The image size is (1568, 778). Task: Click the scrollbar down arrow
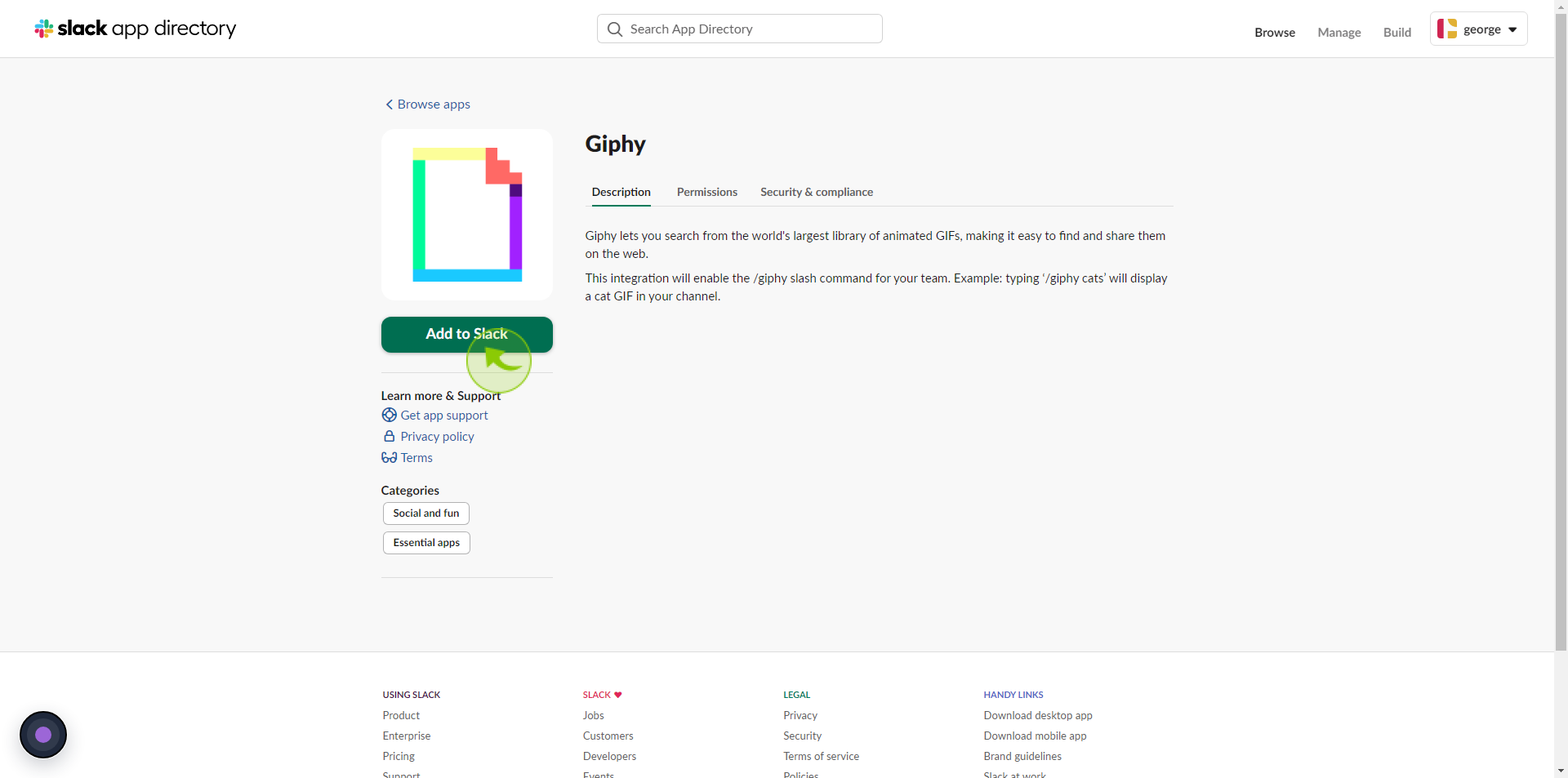[x=1561, y=771]
